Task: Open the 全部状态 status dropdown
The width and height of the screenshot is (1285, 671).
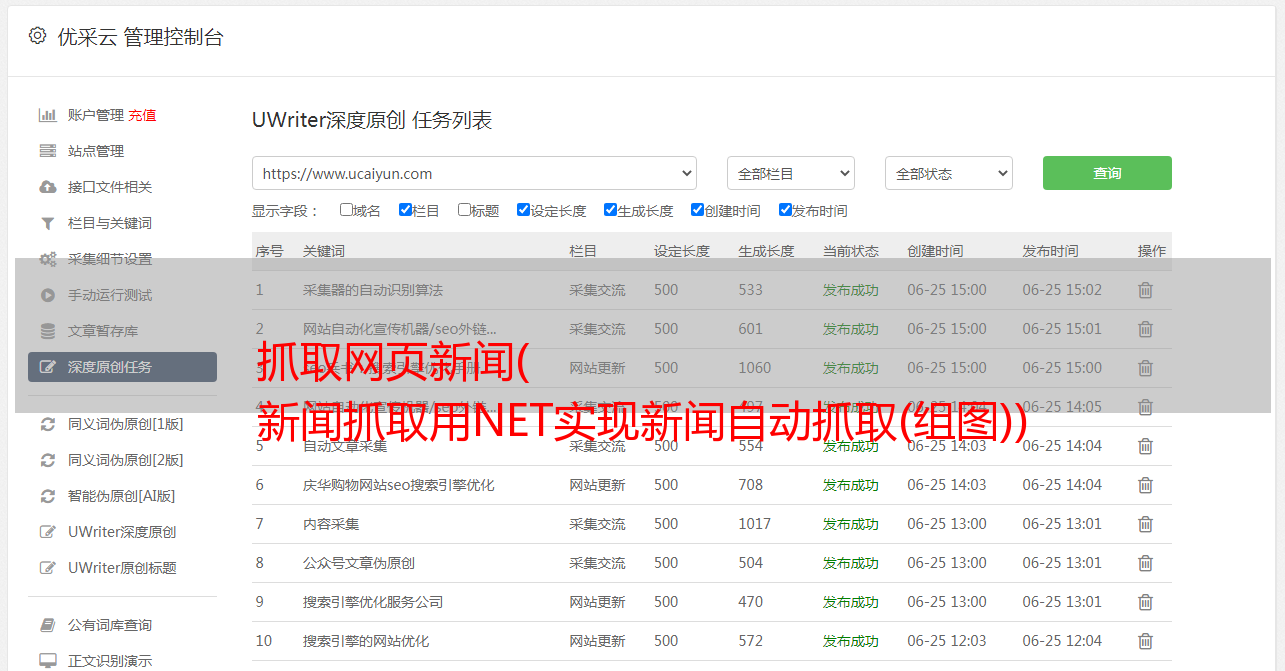Action: coord(948,173)
